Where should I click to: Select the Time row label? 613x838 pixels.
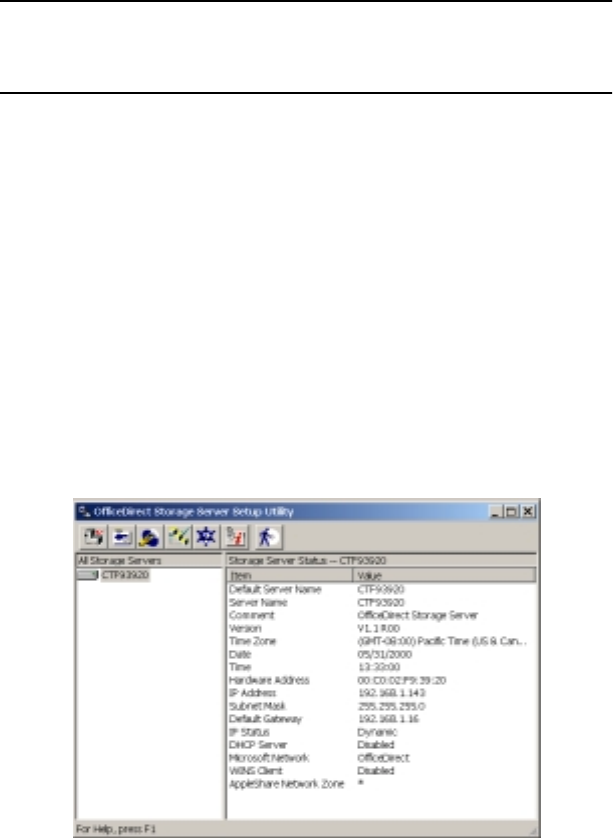(x=240, y=667)
